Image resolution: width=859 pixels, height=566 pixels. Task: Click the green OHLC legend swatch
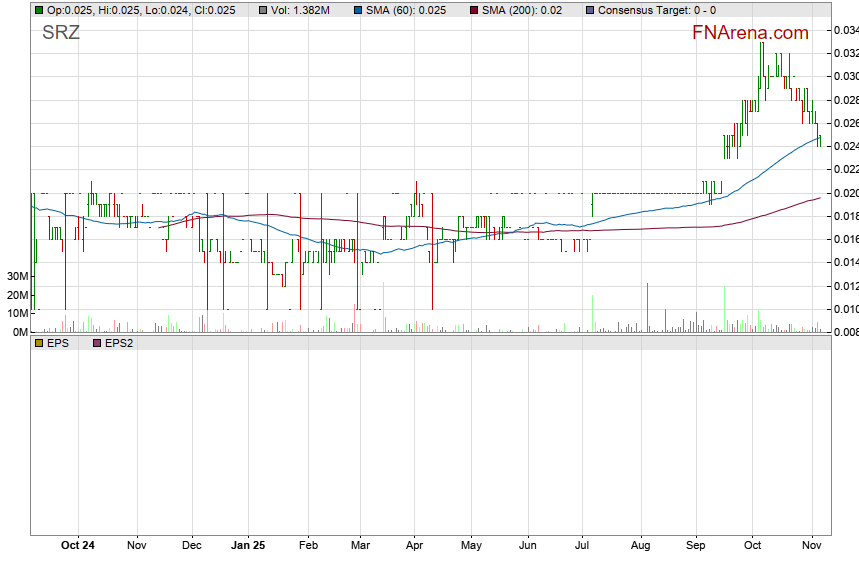[39, 10]
